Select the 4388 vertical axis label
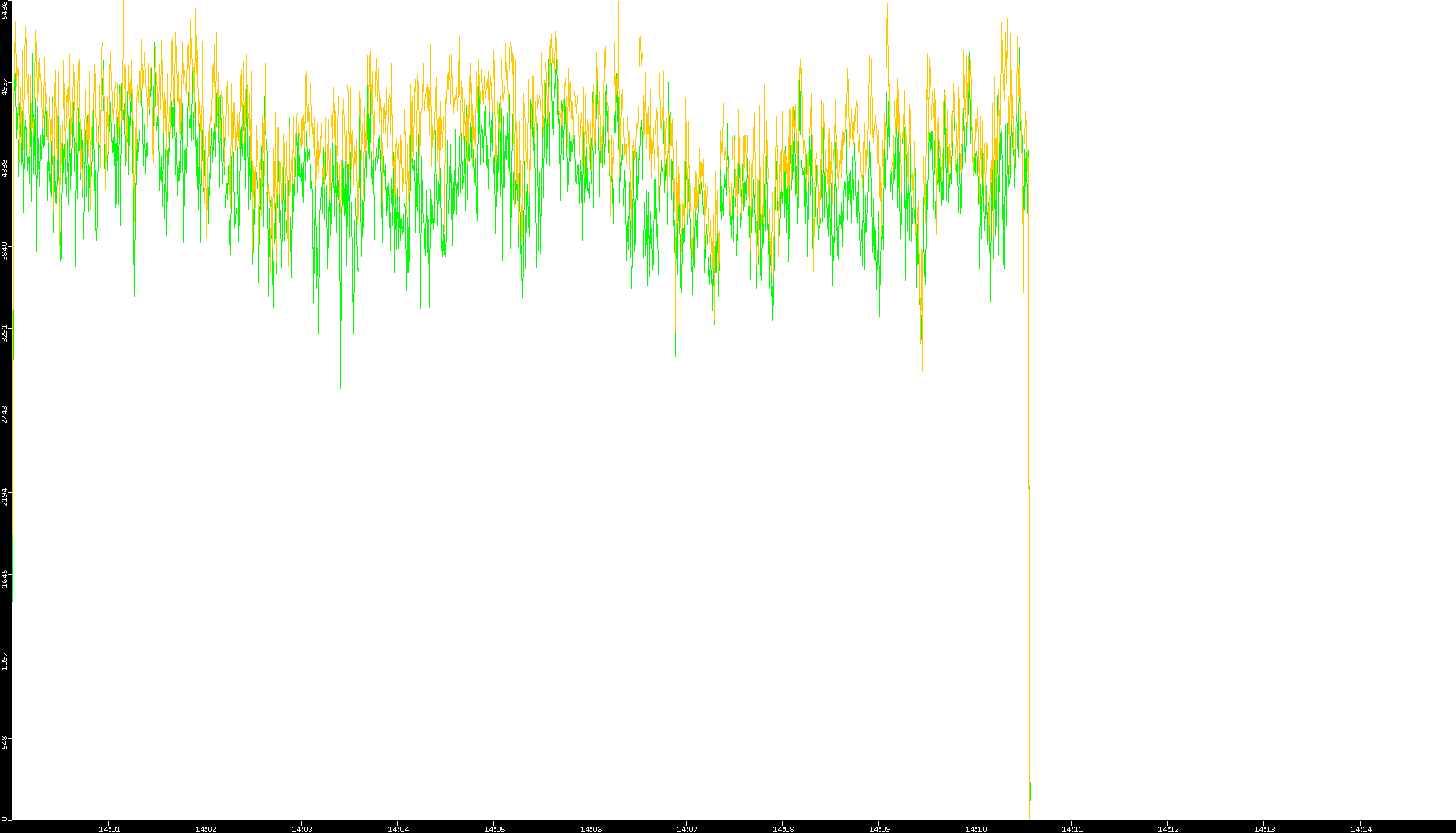 [x=6, y=168]
